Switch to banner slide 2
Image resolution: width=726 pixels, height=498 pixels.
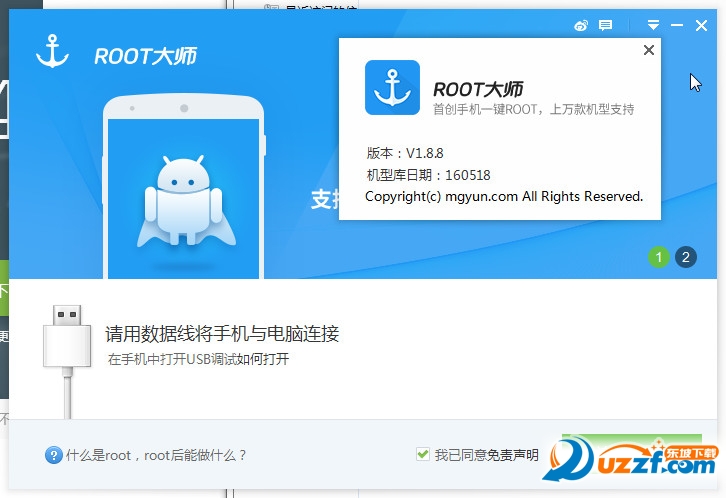click(686, 257)
